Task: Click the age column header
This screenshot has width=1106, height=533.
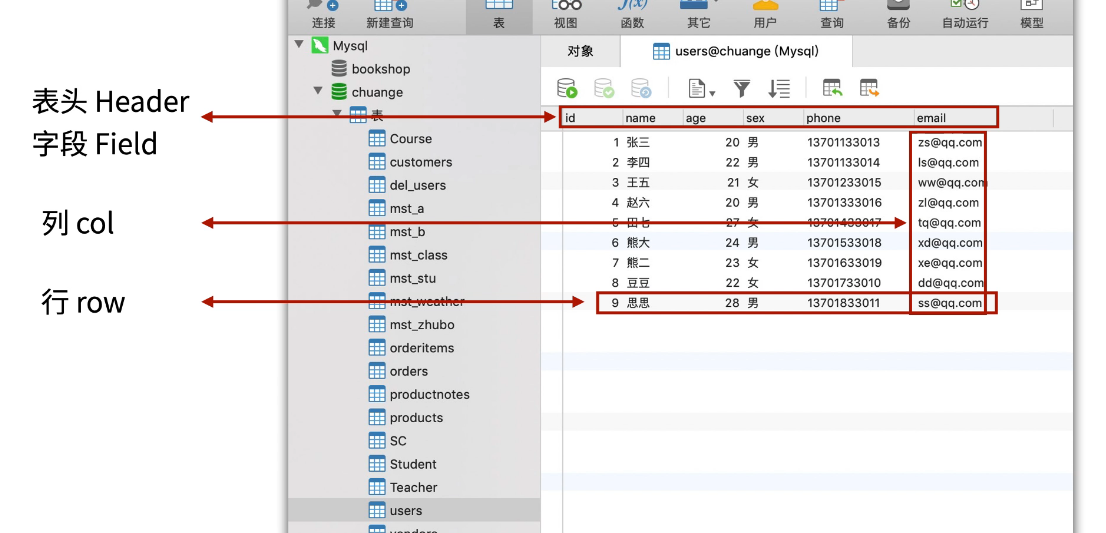Action: coord(713,118)
